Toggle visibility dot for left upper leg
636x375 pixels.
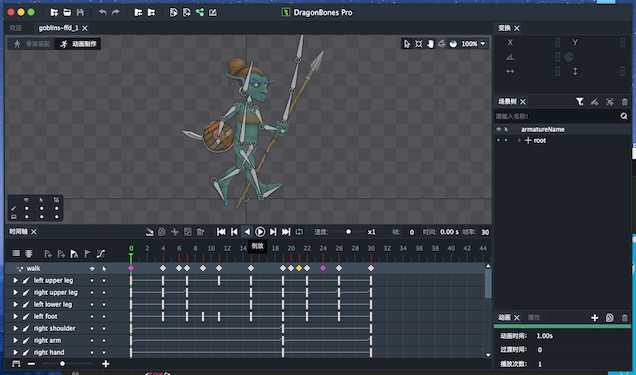(x=92, y=281)
